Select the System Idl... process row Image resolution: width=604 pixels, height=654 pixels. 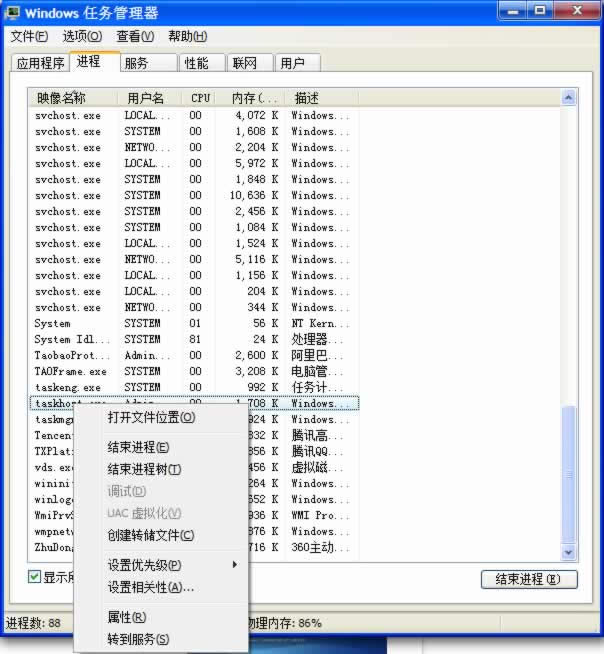pos(194,340)
